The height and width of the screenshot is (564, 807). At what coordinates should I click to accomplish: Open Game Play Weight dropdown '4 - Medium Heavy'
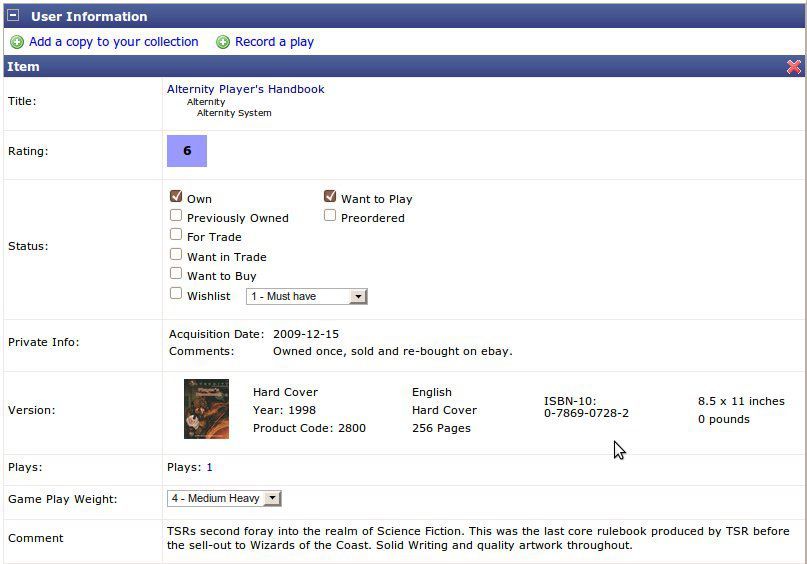tap(224, 498)
